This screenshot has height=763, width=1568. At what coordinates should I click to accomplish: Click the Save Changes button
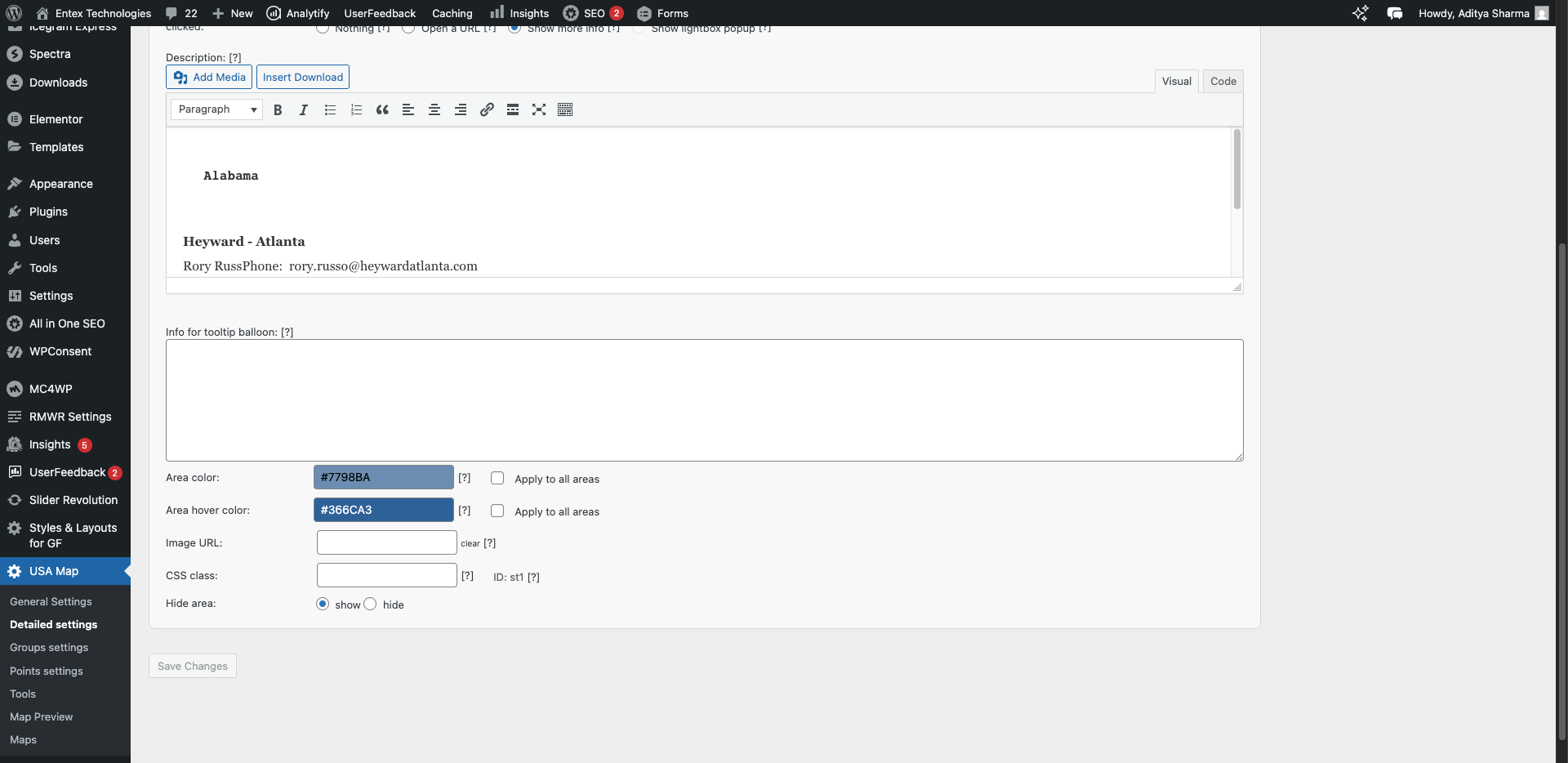(x=193, y=666)
